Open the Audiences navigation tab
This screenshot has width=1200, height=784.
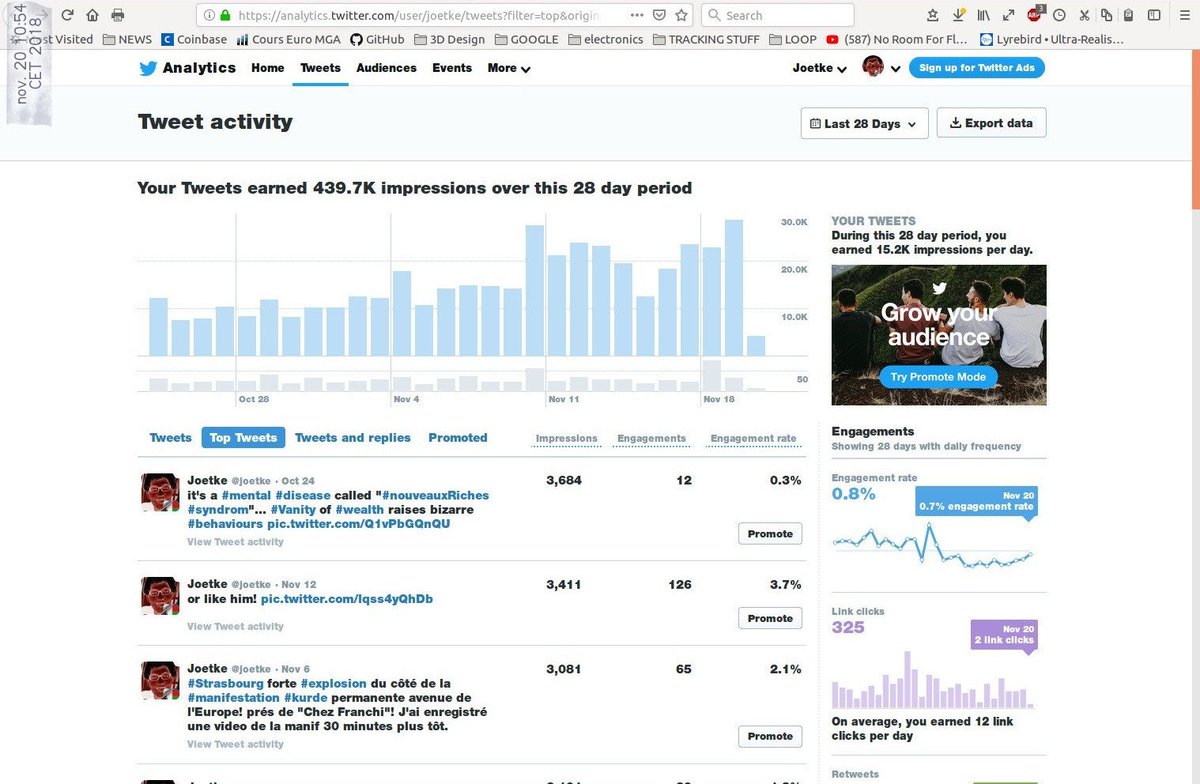386,68
